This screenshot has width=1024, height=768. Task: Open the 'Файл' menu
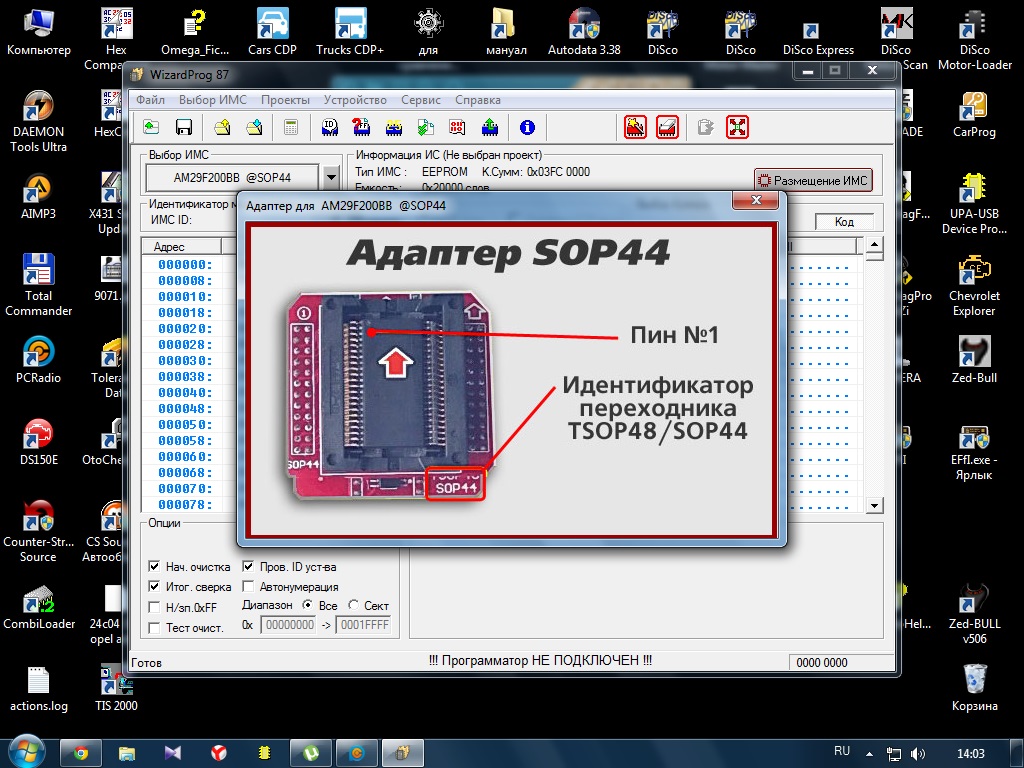click(151, 100)
